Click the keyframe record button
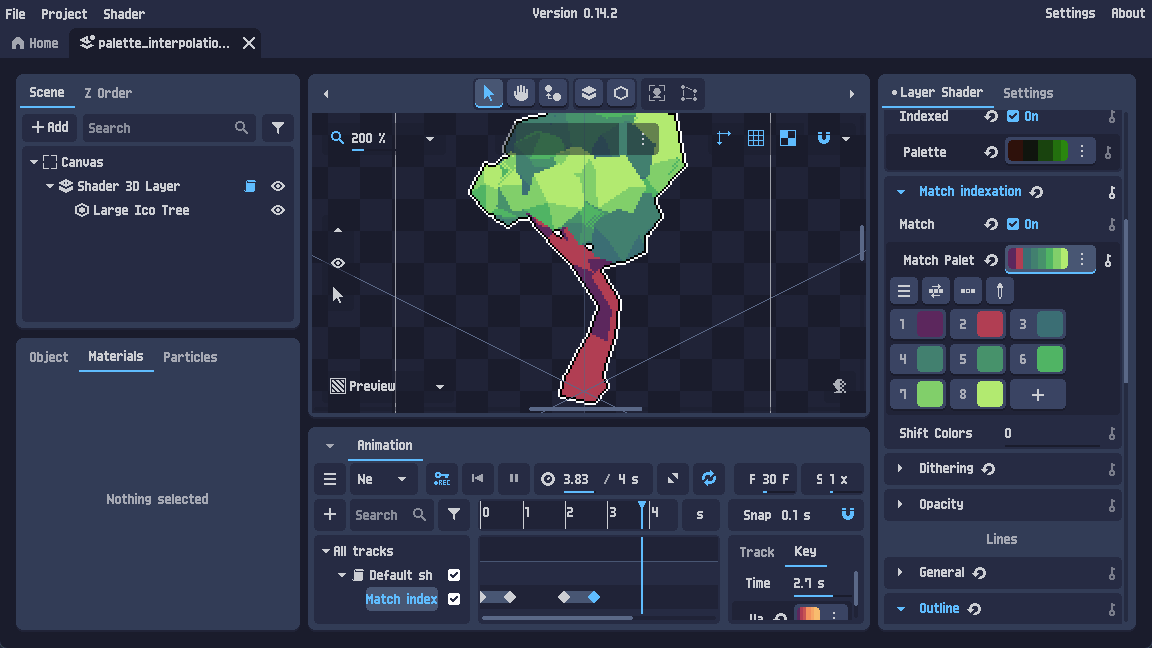 point(442,479)
